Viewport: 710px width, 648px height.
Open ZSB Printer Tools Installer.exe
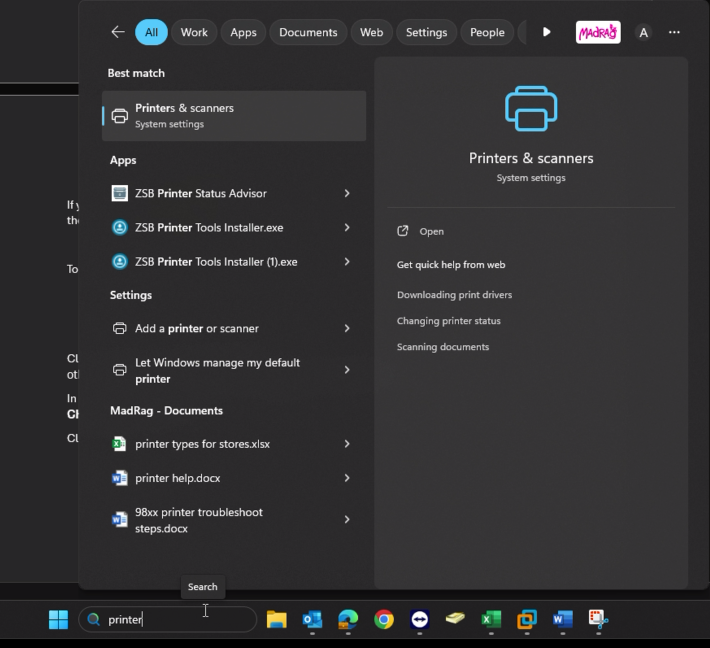234,227
